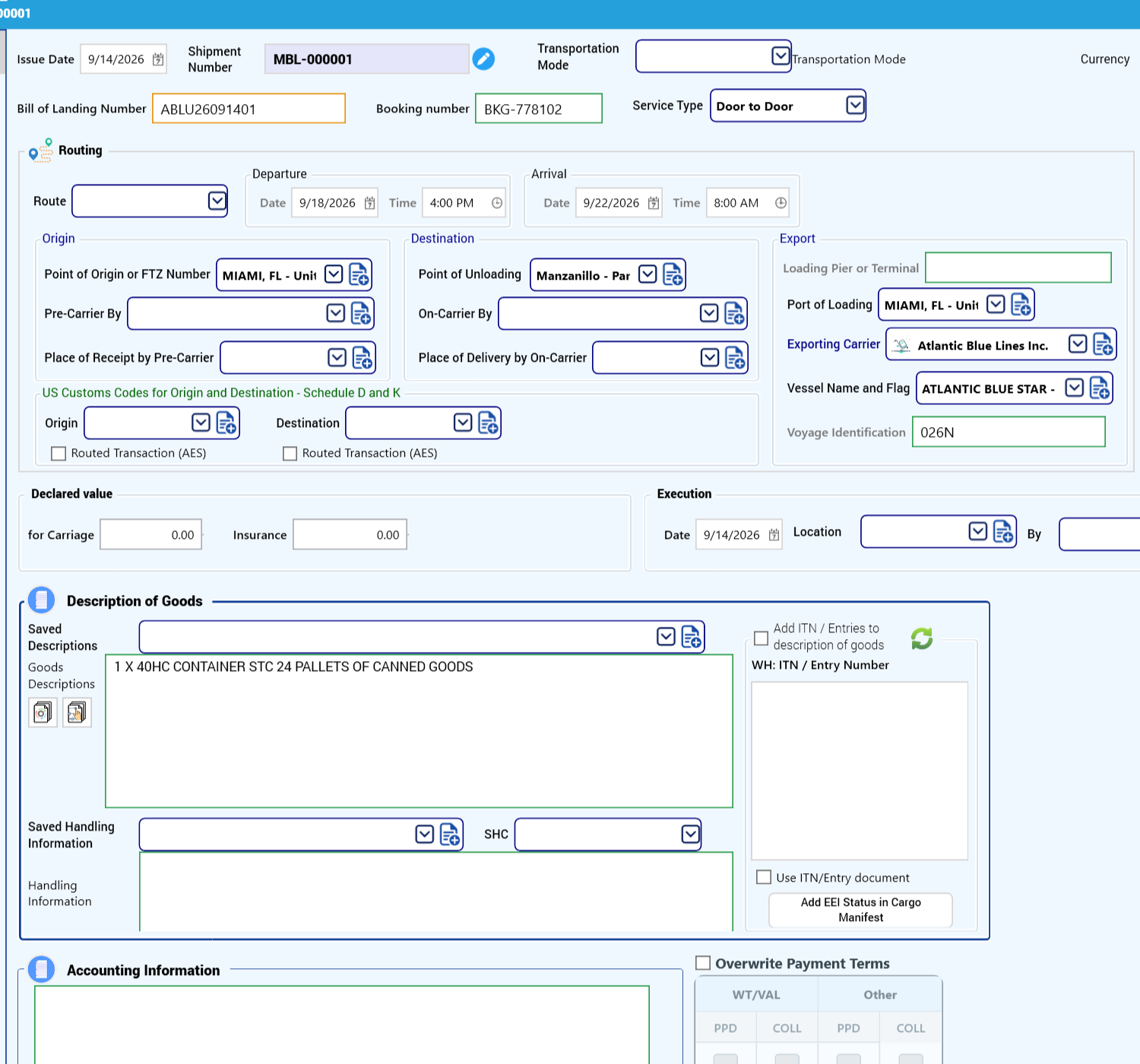Check Routed Transaction (AES) under Destination
Viewport: 1140px width, 1064px height.
tap(290, 454)
